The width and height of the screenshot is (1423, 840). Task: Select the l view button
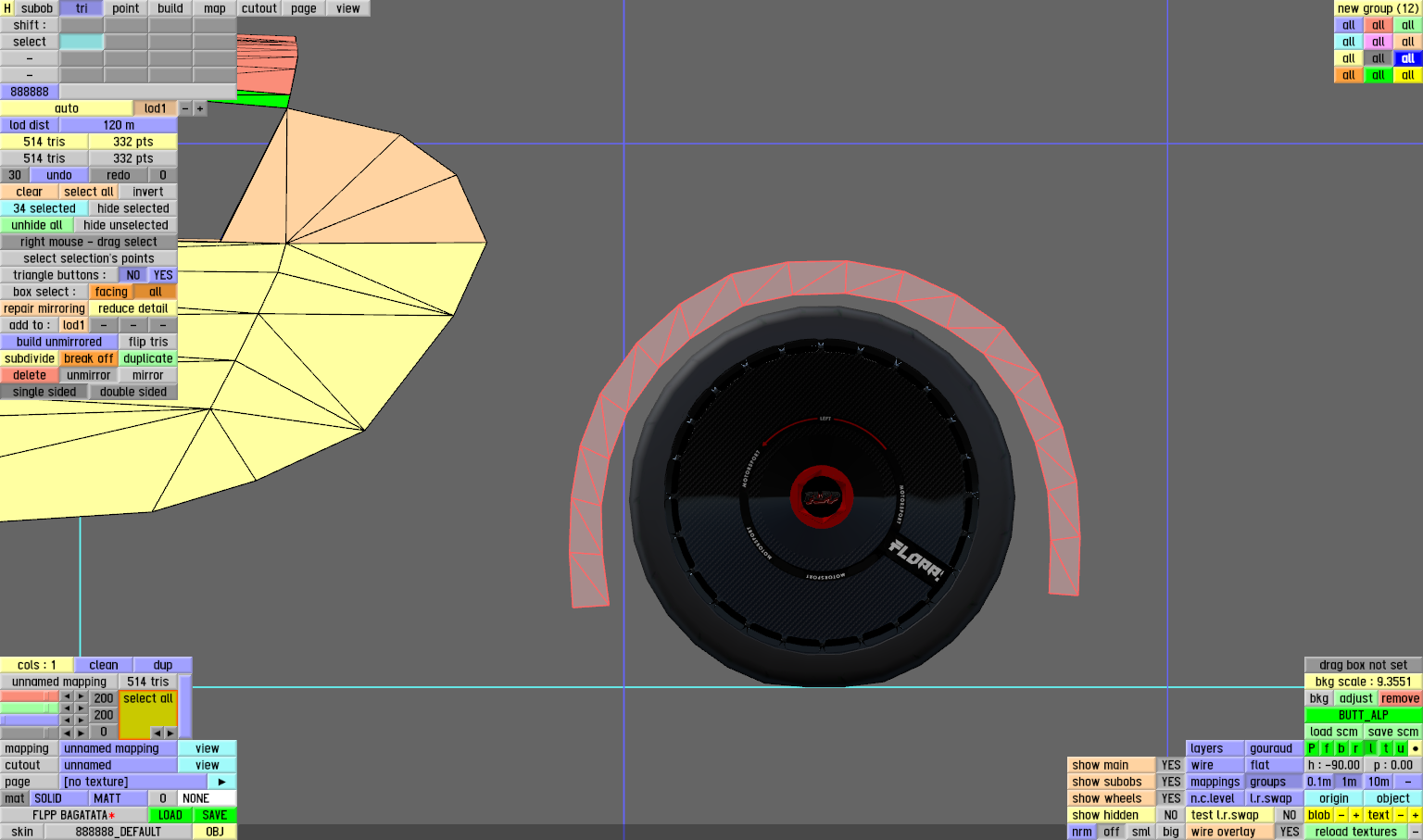coord(1371,748)
